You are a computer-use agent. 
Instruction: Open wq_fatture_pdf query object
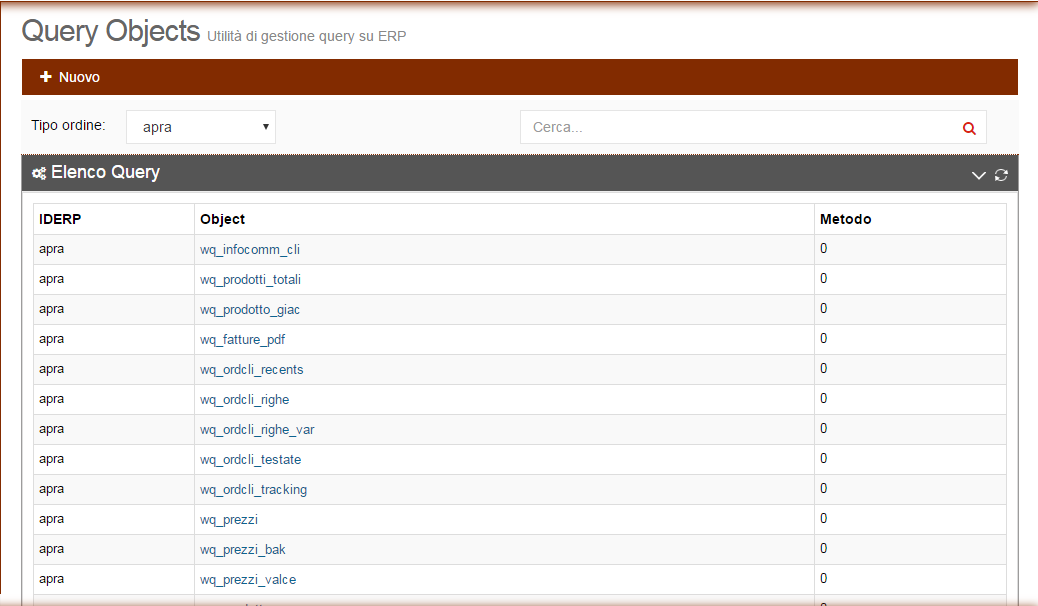[x=242, y=339]
